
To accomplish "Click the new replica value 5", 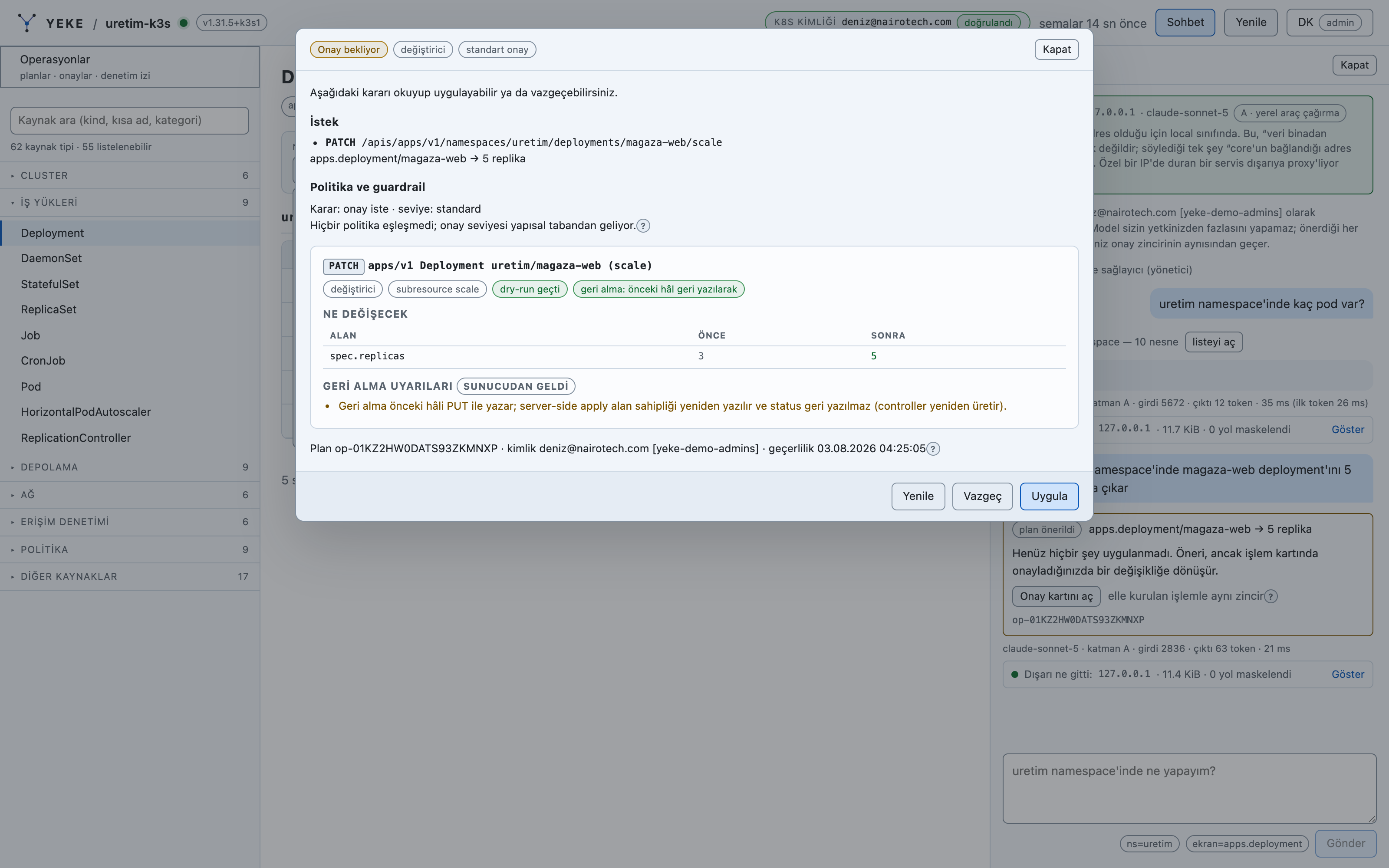I will tap(874, 356).
